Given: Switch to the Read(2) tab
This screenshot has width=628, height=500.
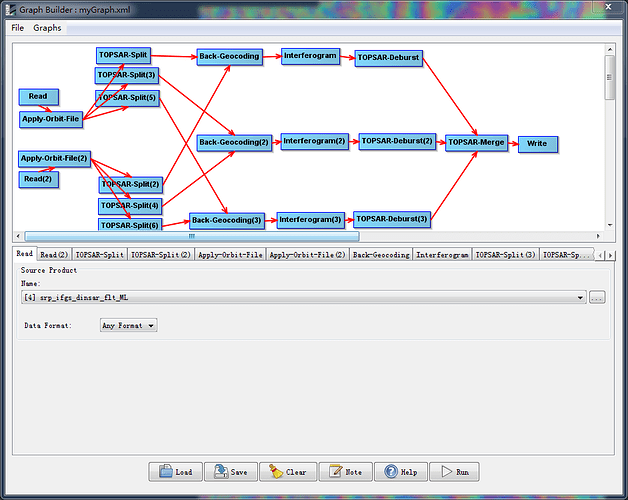Looking at the screenshot, I should pyautogui.click(x=54, y=255).
